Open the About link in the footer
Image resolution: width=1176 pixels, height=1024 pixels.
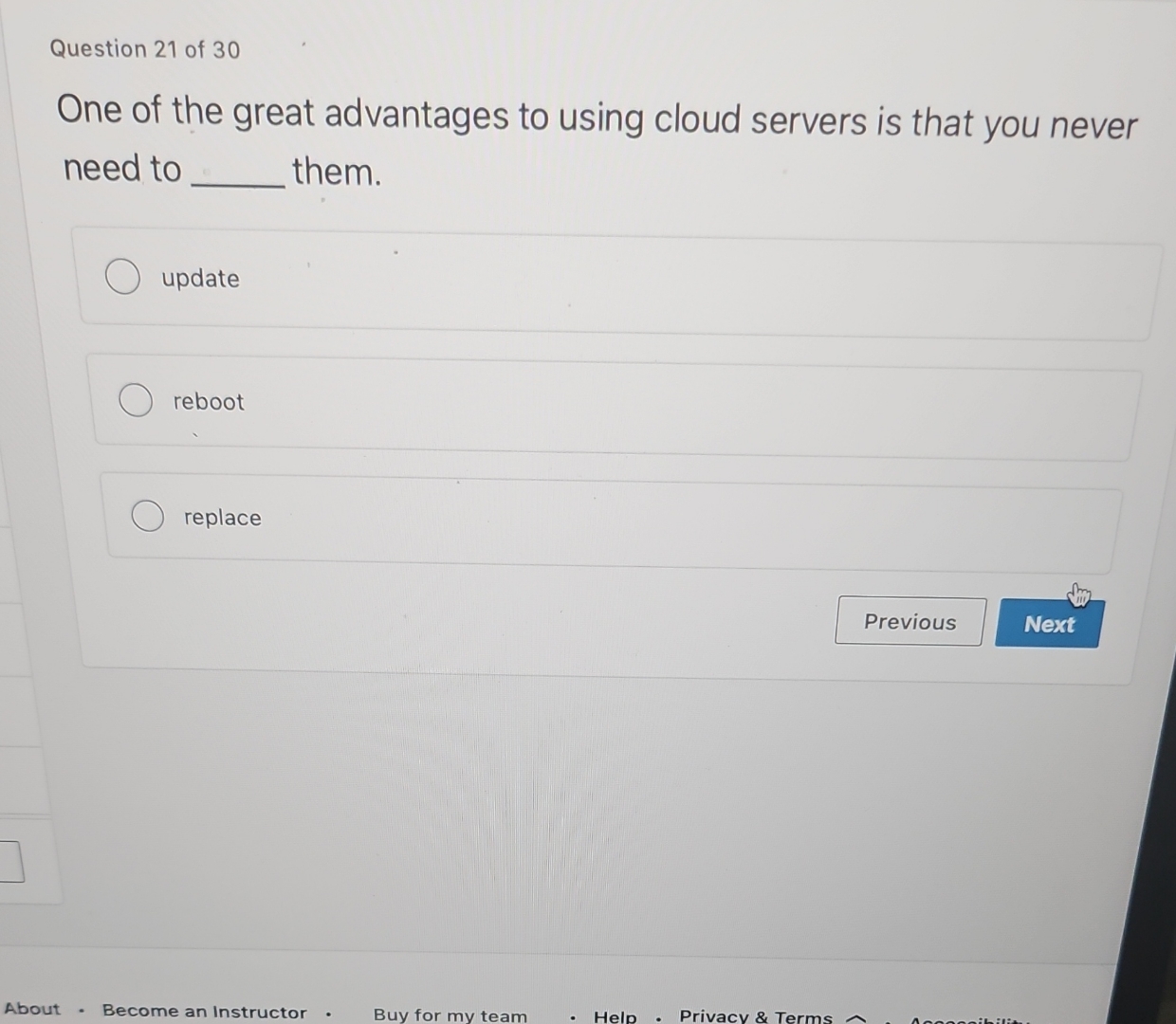[x=31, y=1009]
